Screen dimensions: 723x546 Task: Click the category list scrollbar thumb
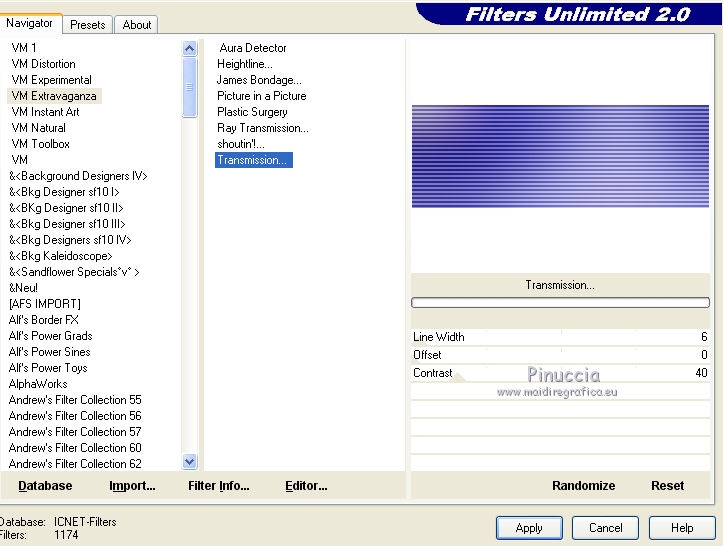(190, 87)
